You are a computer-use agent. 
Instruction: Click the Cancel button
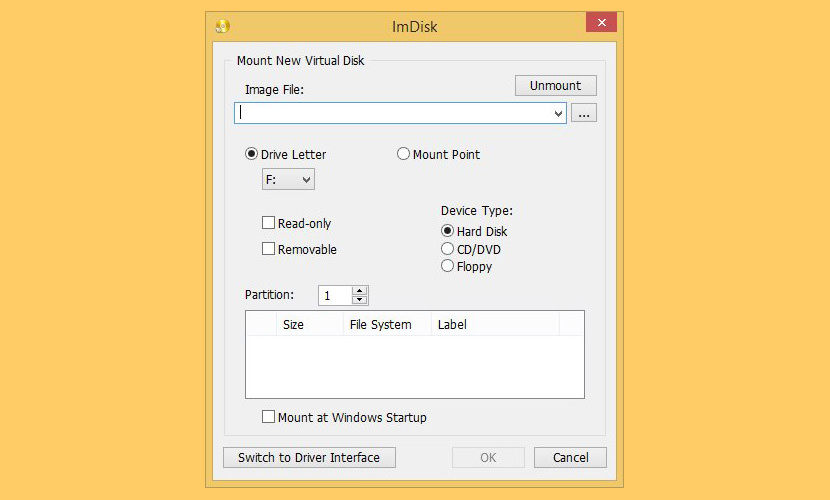(x=570, y=458)
